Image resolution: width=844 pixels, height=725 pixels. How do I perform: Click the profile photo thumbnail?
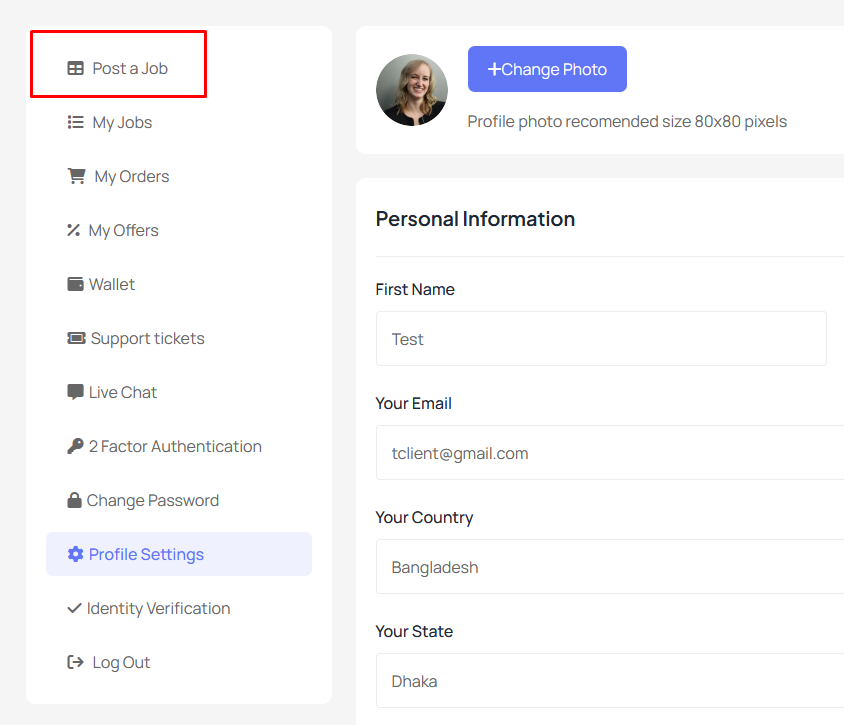412,90
